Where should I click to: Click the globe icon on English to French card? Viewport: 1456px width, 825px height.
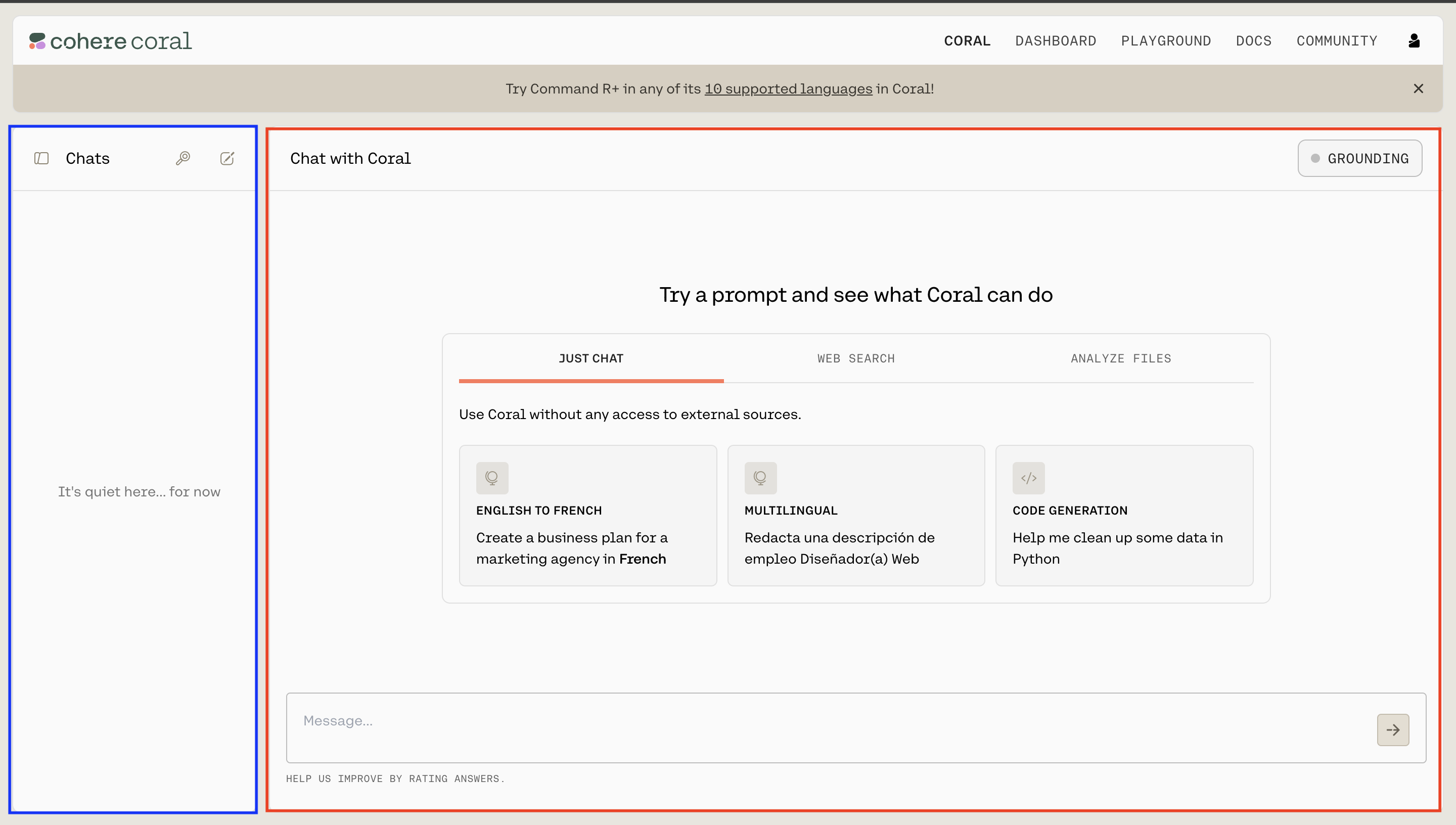[492, 478]
